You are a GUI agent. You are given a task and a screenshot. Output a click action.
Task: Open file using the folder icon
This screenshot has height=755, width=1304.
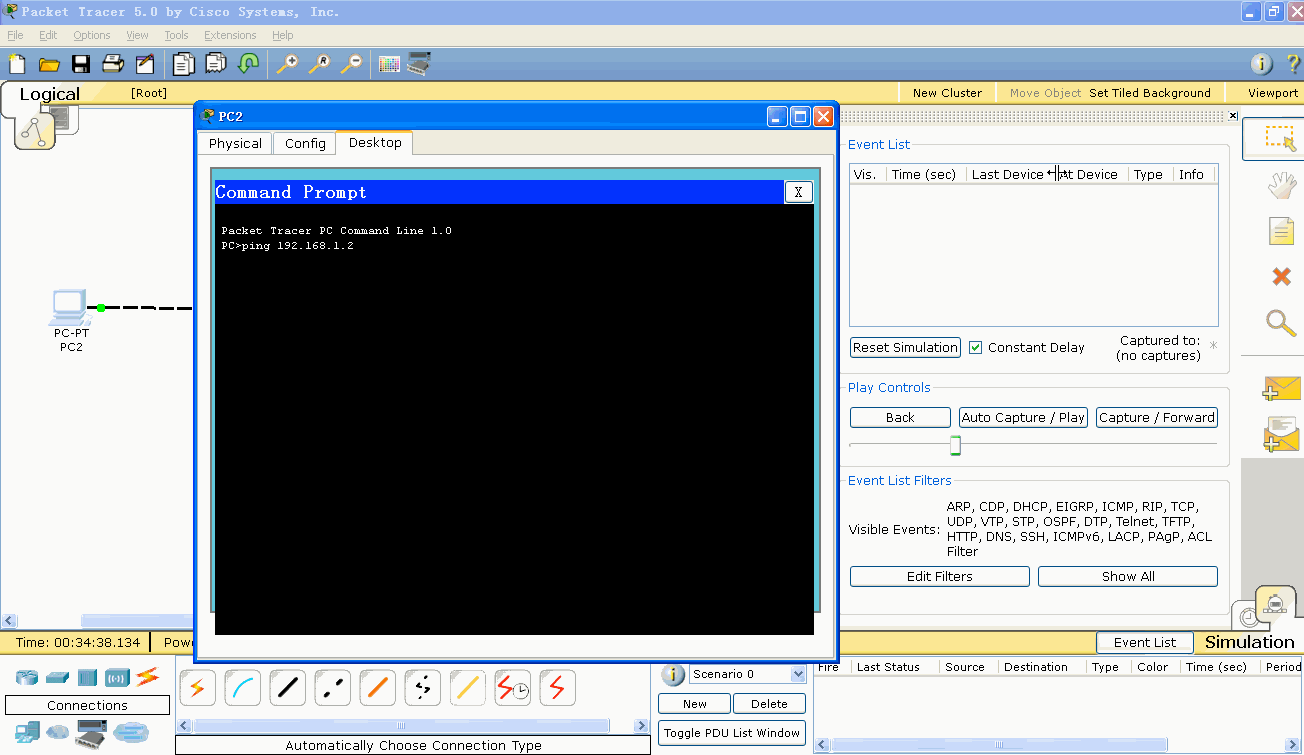[x=49, y=64]
